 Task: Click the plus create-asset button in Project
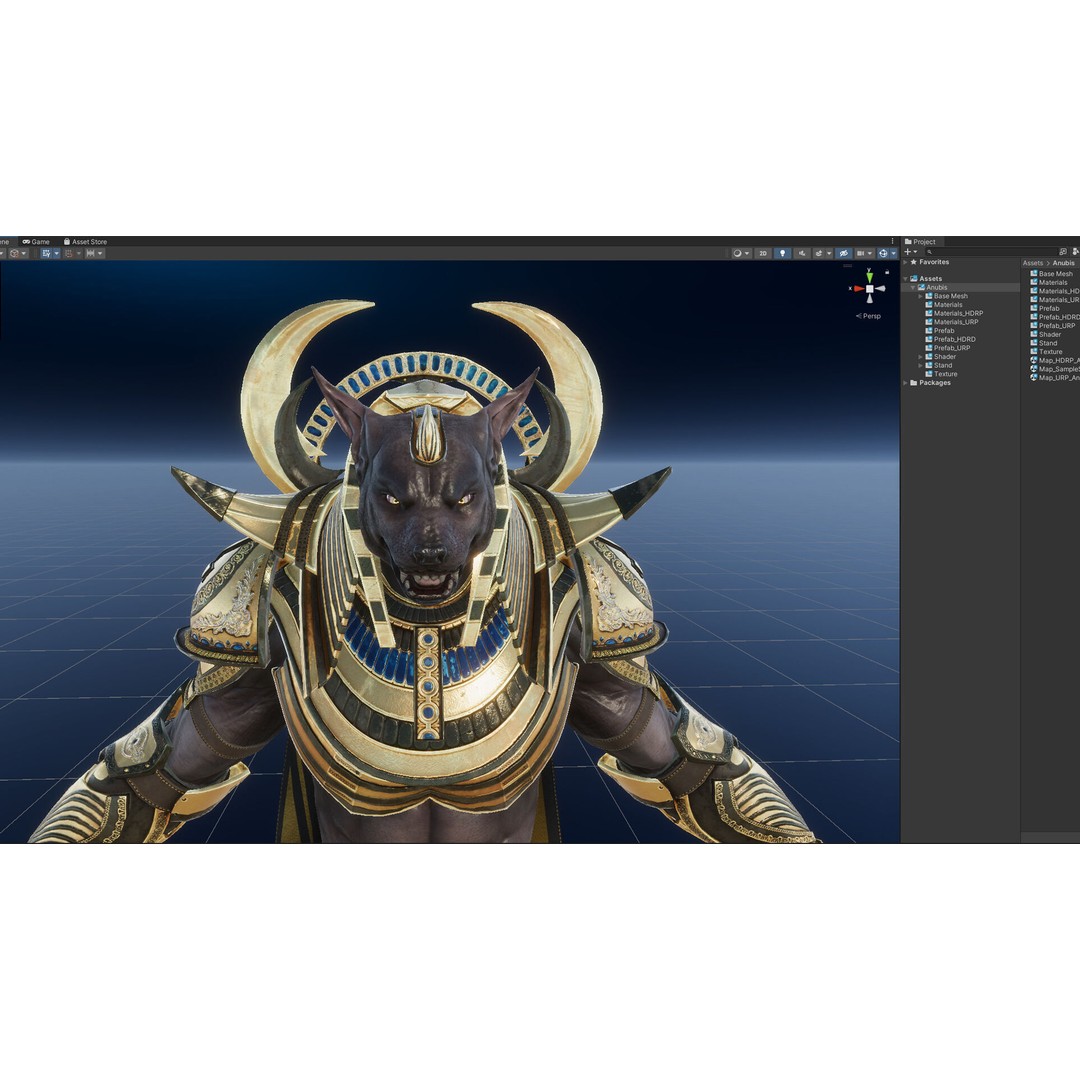908,251
